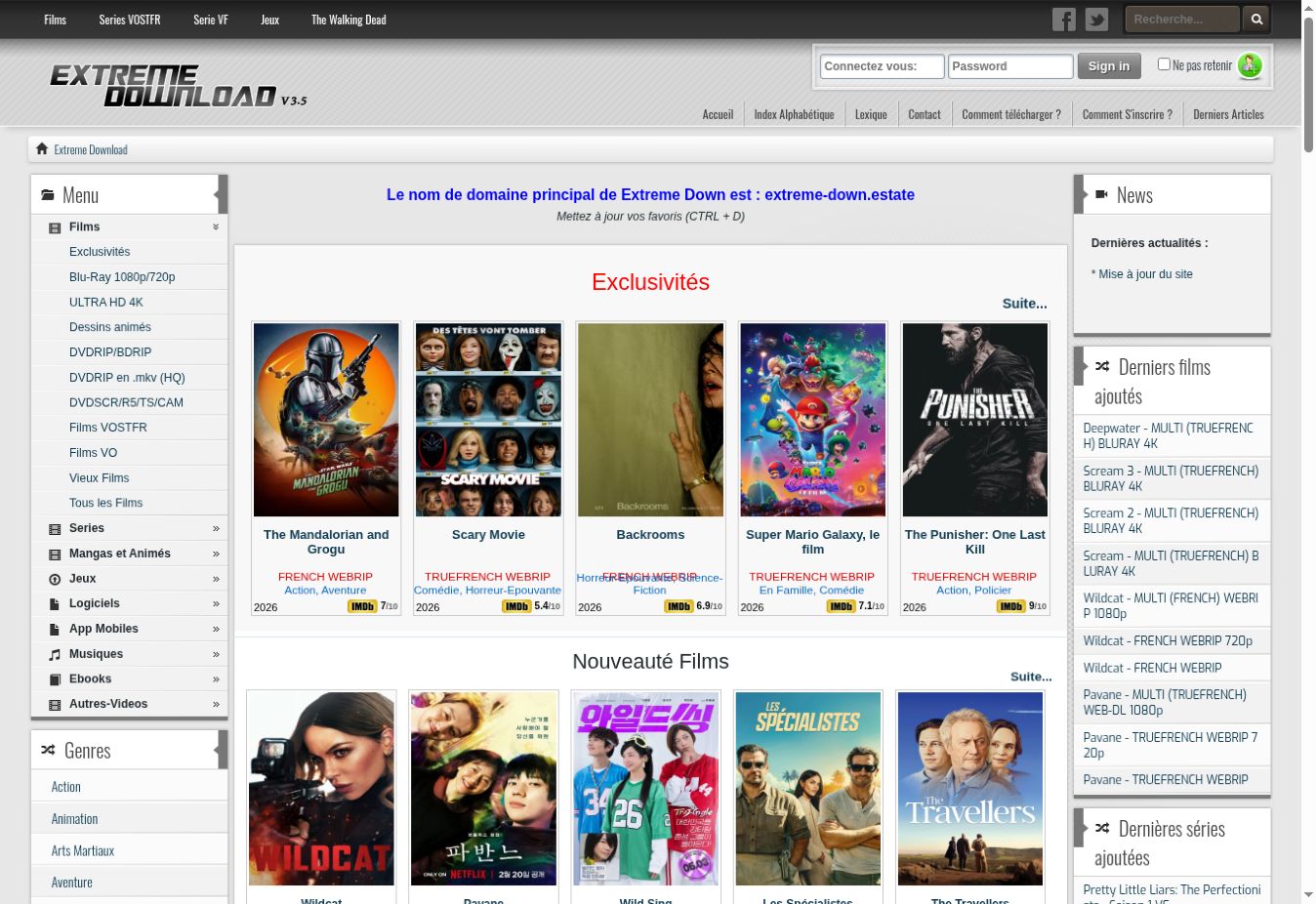Click the Sign in button

pos(1109,66)
